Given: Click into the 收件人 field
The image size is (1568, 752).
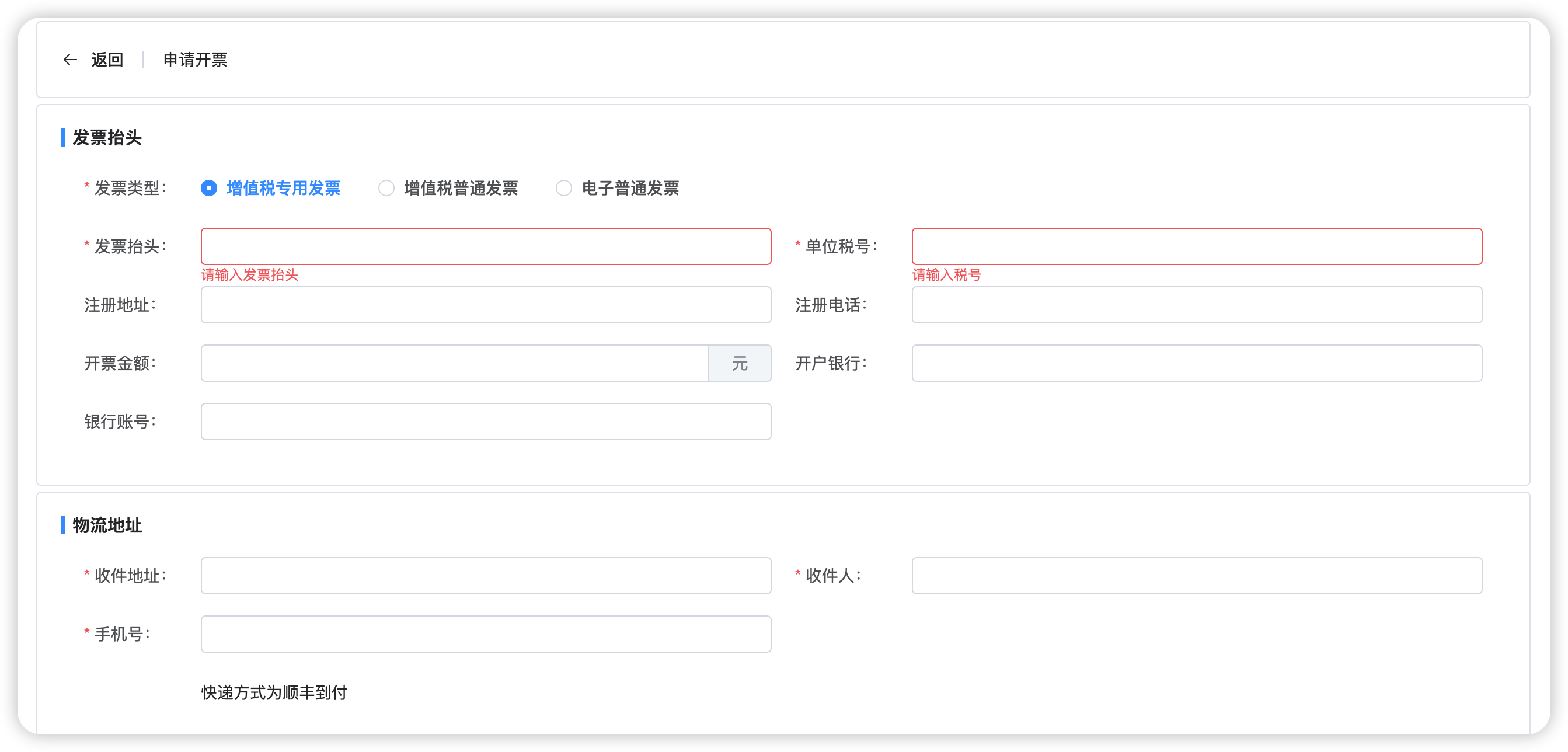Looking at the screenshot, I should pyautogui.click(x=1197, y=576).
